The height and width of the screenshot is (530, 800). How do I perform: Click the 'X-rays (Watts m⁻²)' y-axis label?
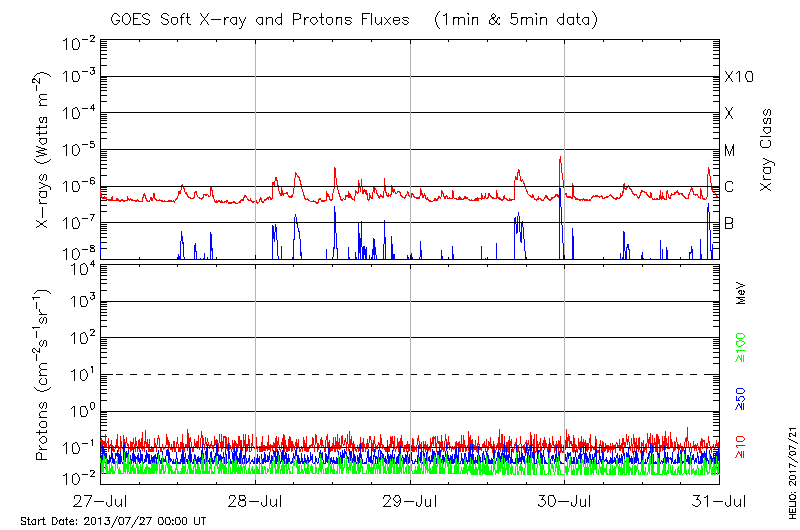coord(43,150)
